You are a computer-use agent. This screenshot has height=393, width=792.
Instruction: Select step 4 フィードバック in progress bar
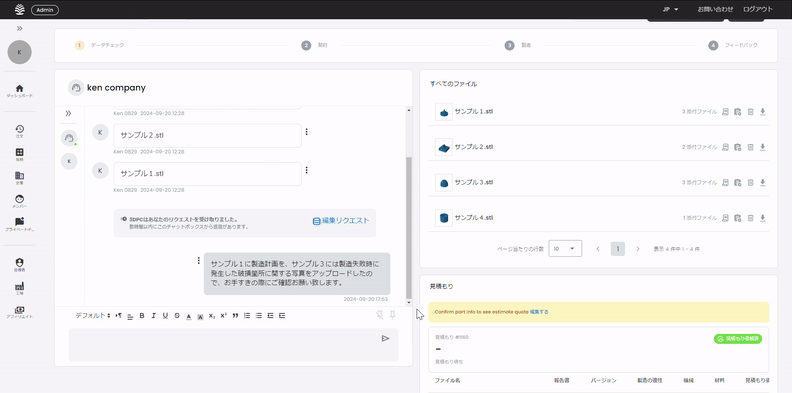(733, 45)
